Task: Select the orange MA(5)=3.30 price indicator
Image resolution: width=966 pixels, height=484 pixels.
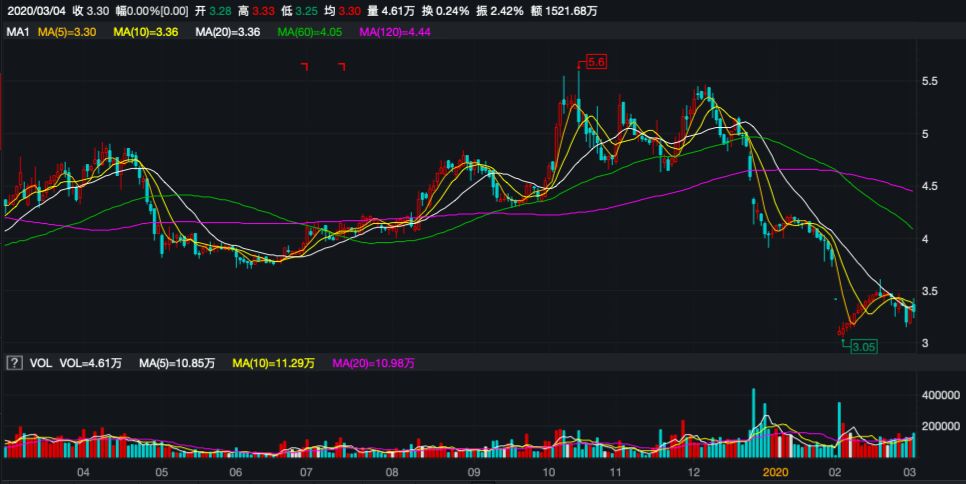Action: coord(66,32)
